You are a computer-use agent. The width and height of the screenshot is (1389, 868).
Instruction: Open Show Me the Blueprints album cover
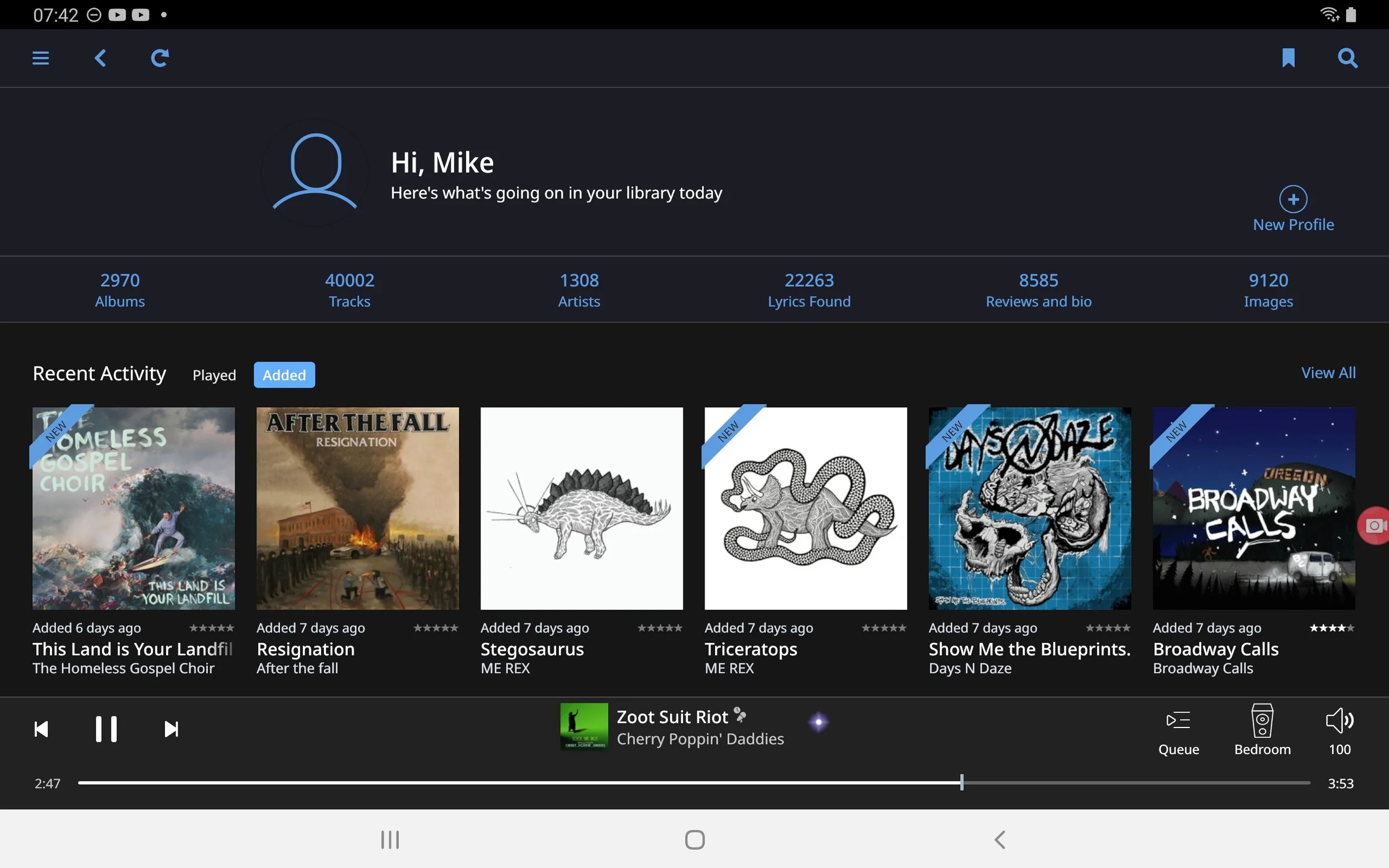coord(1030,509)
